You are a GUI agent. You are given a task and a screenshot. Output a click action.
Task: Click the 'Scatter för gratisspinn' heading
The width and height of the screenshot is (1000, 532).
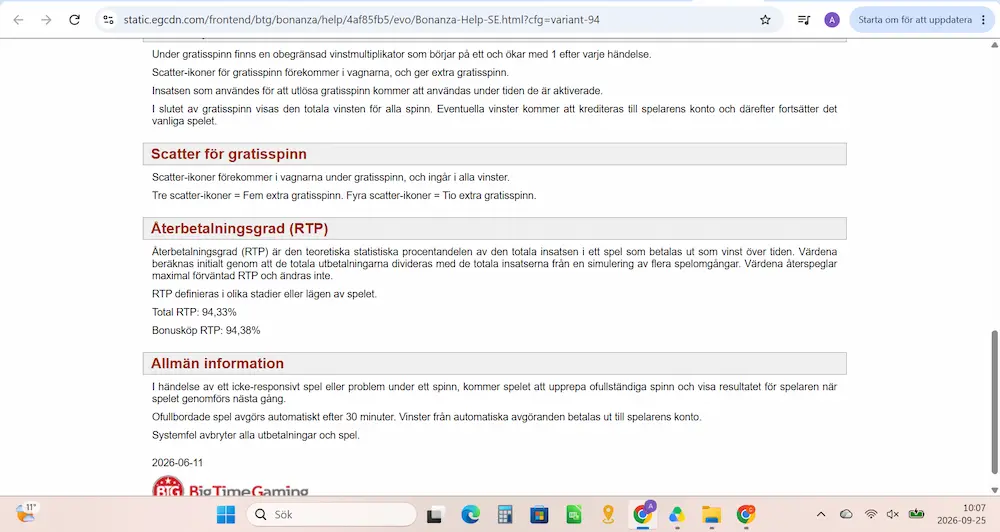click(228, 154)
